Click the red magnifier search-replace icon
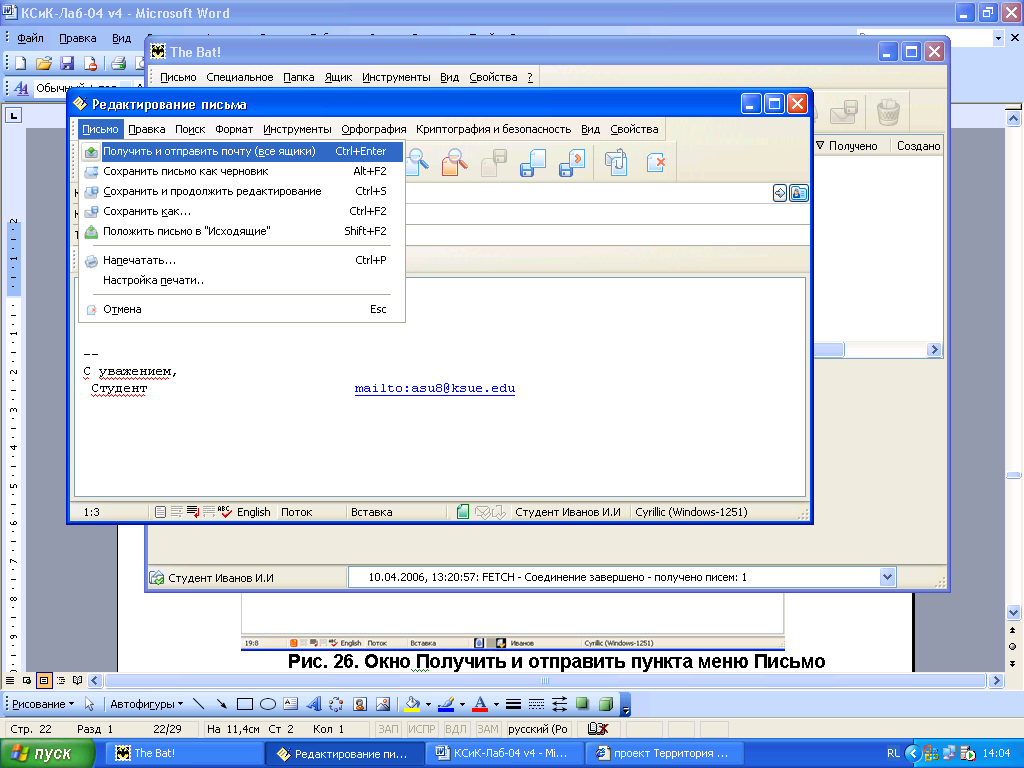Screen dimensions: 1024x768 tap(454, 162)
